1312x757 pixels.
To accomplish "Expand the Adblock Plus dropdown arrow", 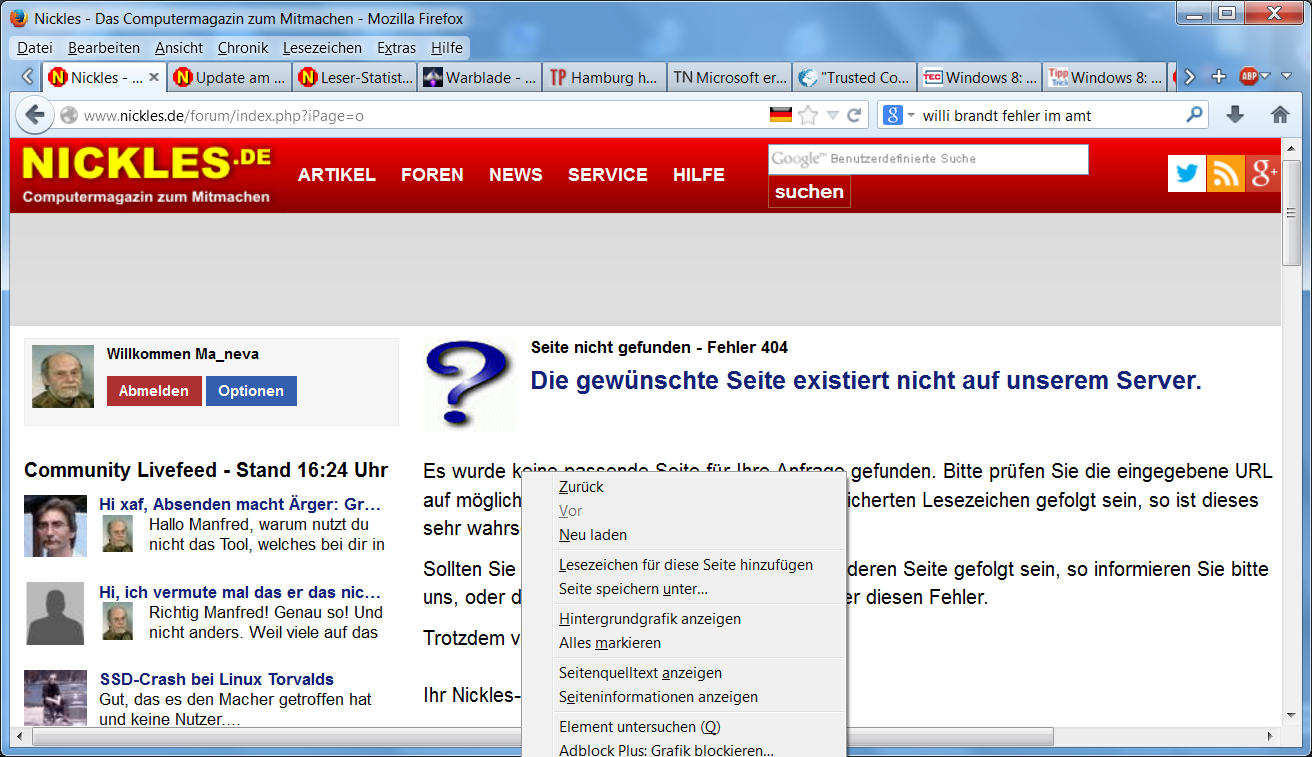I will coord(1265,77).
